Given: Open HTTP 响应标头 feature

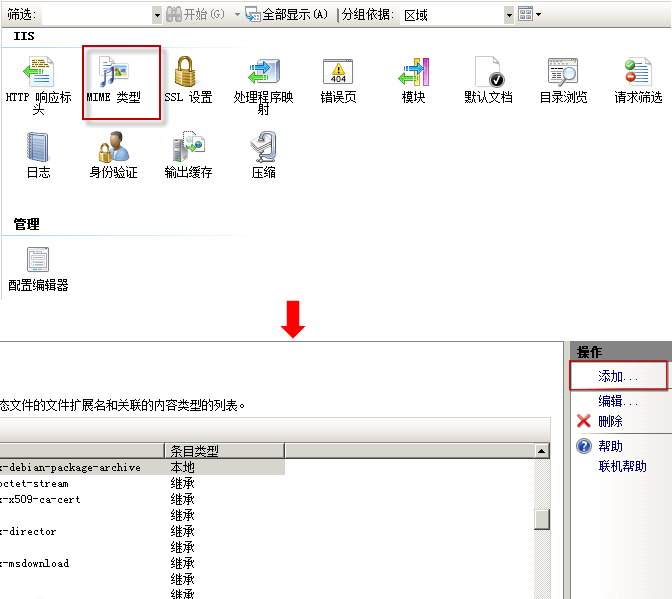Looking at the screenshot, I should pos(38,75).
